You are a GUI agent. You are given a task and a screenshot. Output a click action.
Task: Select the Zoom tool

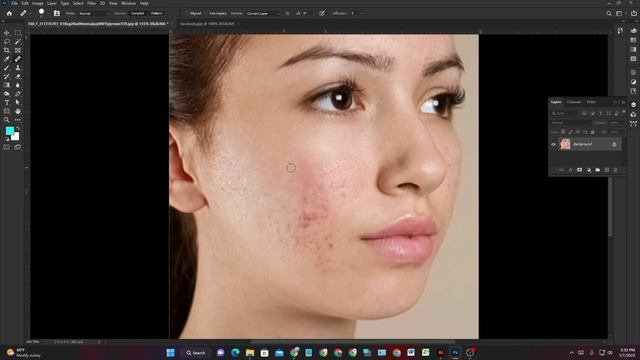[x=7, y=120]
